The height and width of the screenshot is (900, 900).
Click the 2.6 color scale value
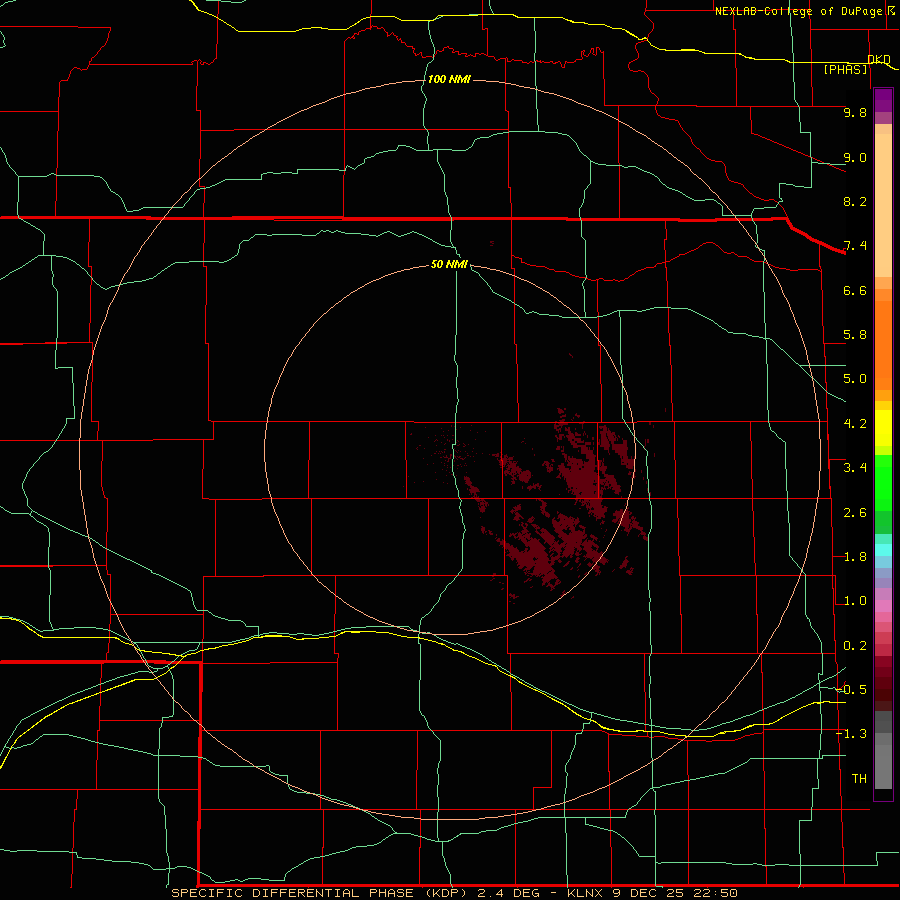855,513
